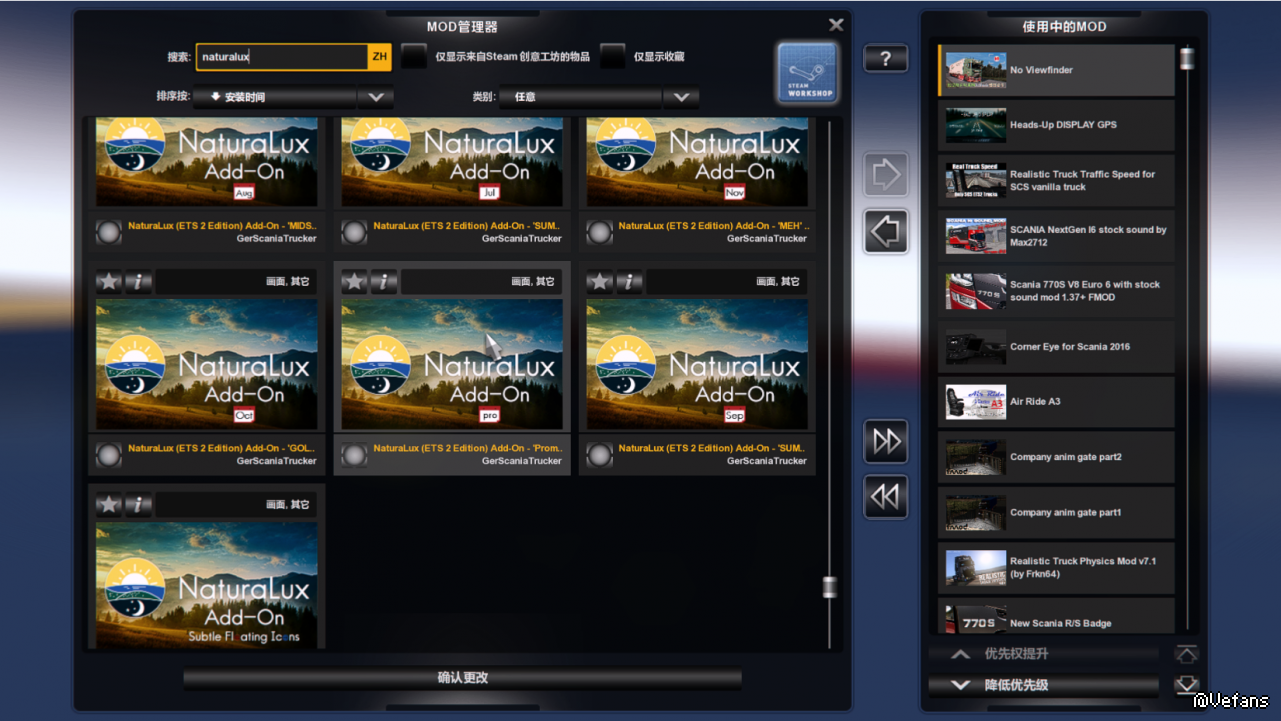The width and height of the screenshot is (1281, 721).
Task: Open the Steam Workshop
Action: (808, 72)
